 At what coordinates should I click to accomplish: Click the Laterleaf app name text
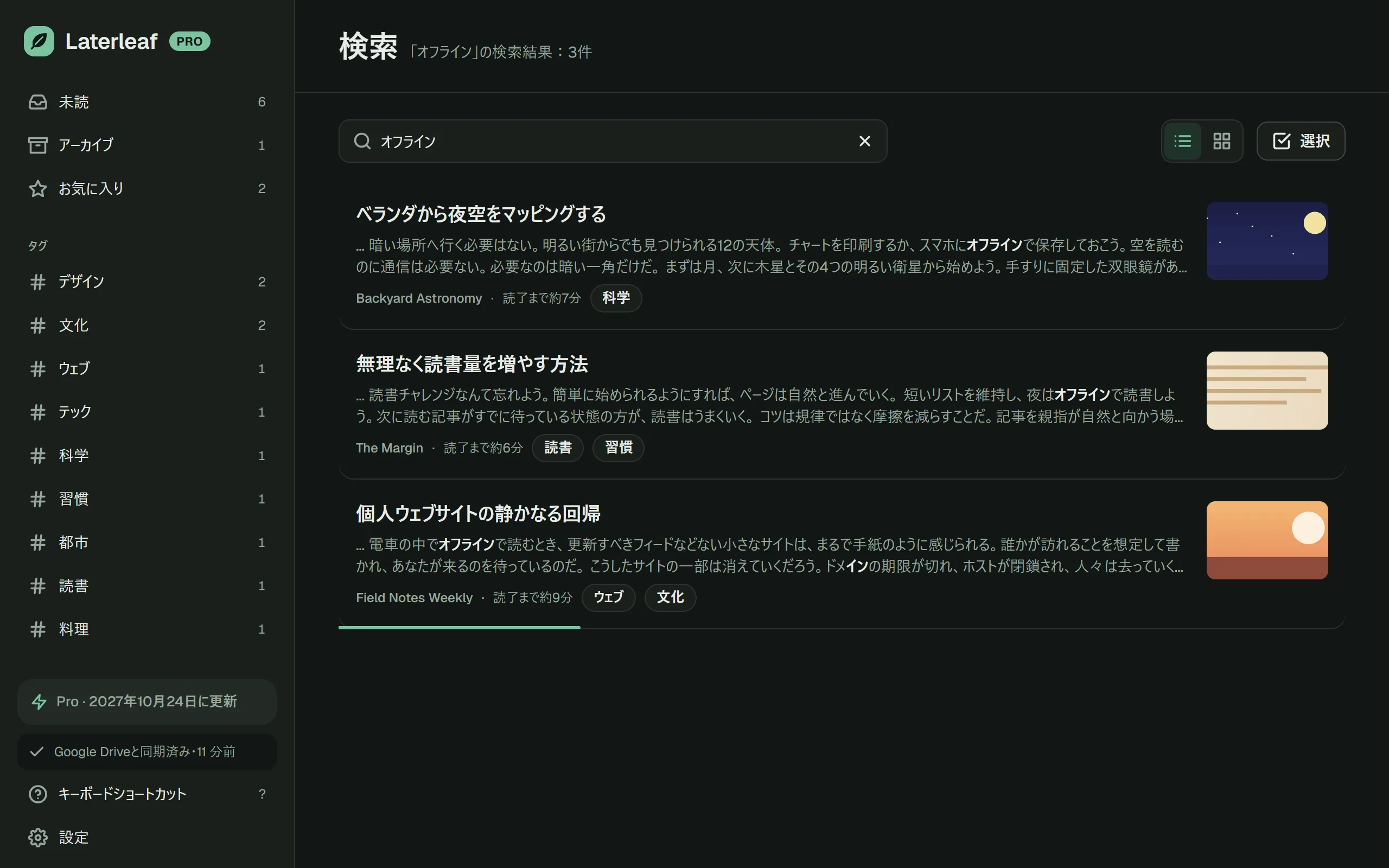(x=111, y=41)
